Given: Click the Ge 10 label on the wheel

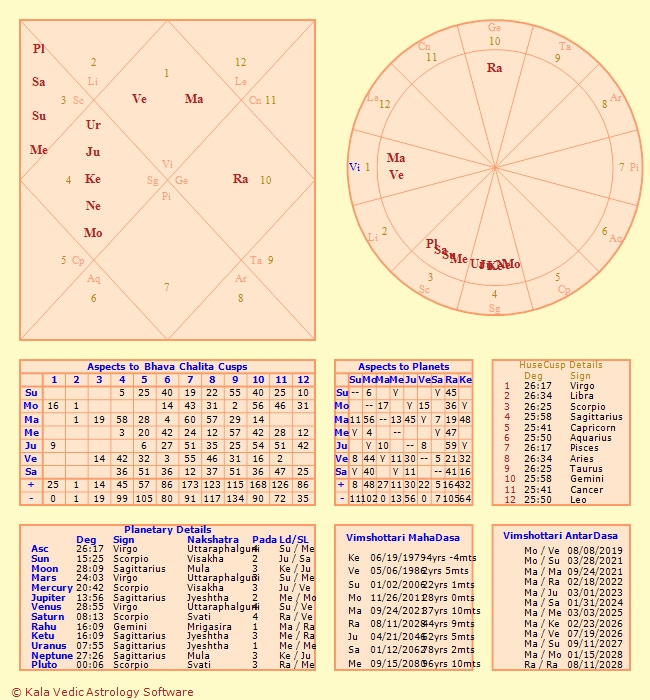Looking at the screenshot, I should tap(494, 34).
